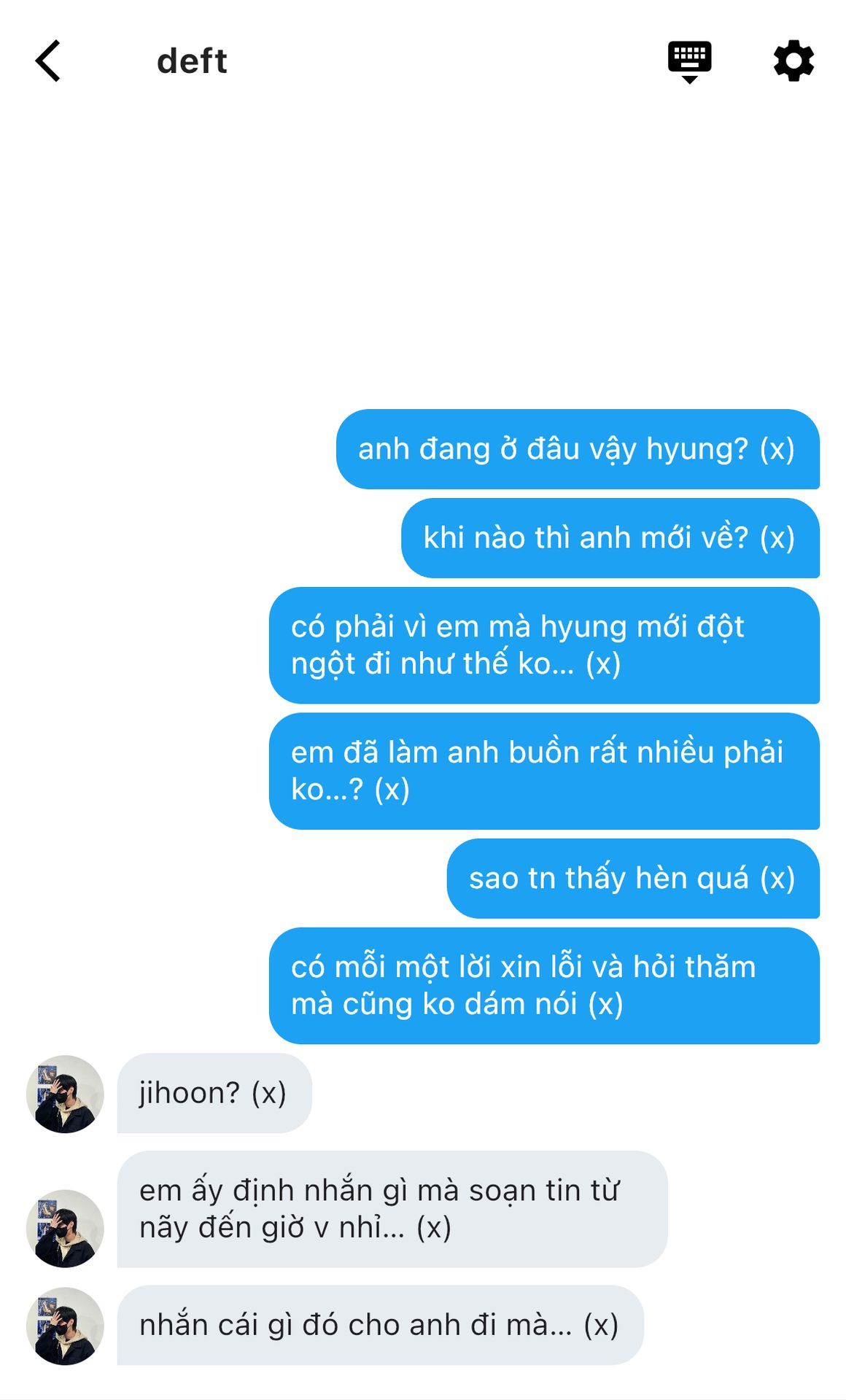Tap message 'sao tn thấy hèn quá'

(x=633, y=879)
